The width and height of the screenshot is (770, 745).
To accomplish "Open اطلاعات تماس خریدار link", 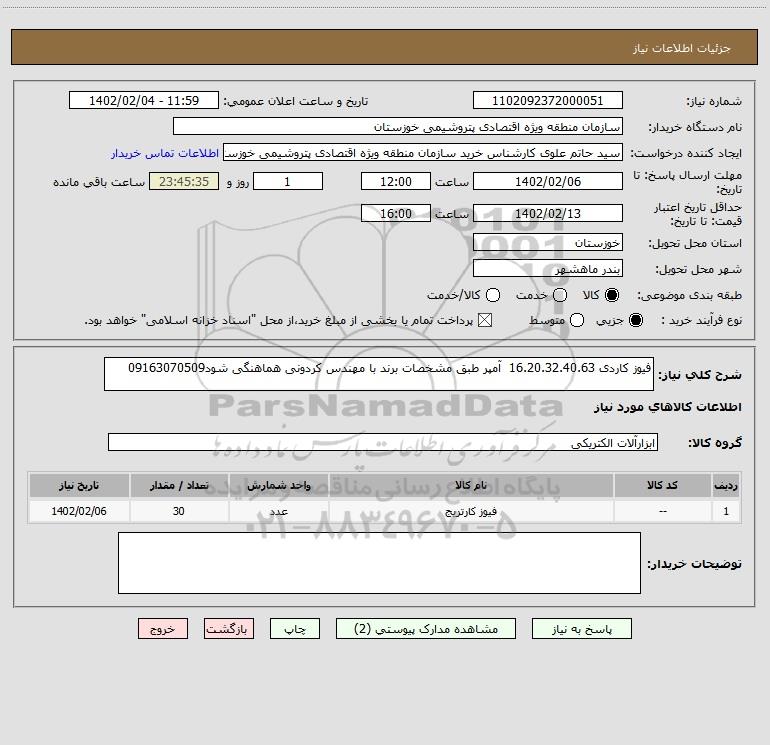I will [x=165, y=153].
